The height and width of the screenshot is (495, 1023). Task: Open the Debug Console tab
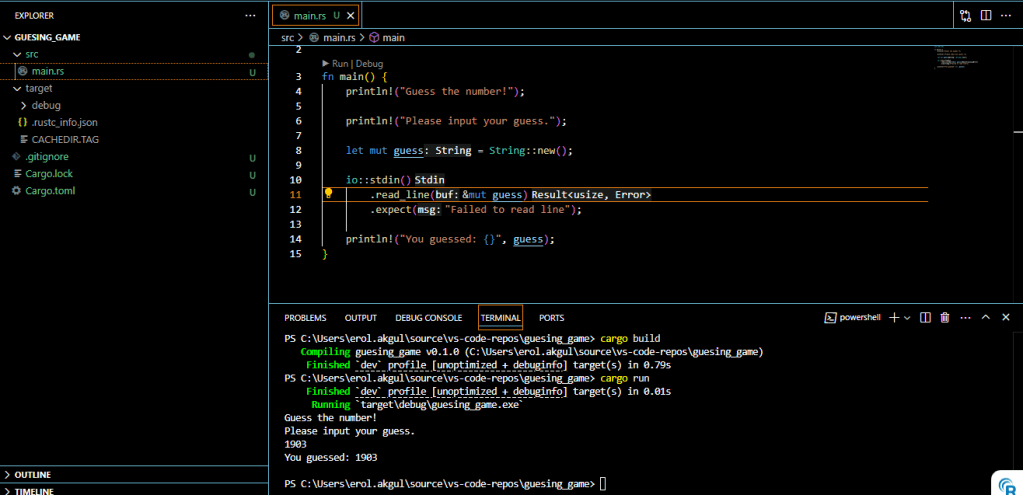pos(428,318)
